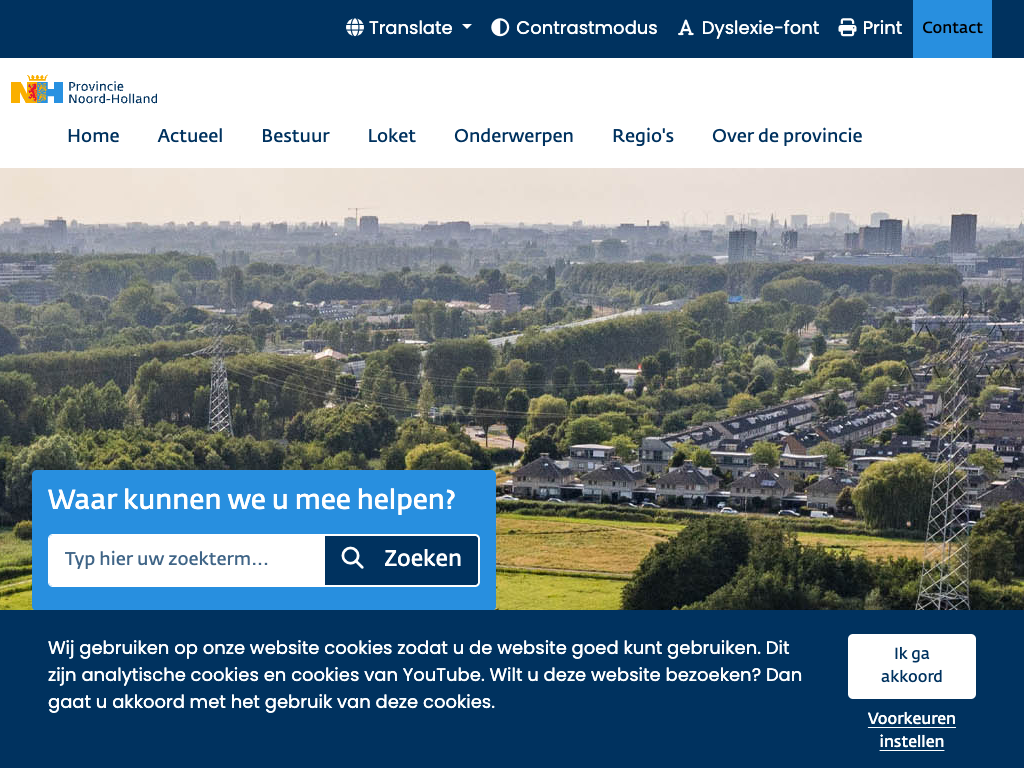
Task: Accept cookies with Ik ga akkoord
Action: tap(911, 665)
